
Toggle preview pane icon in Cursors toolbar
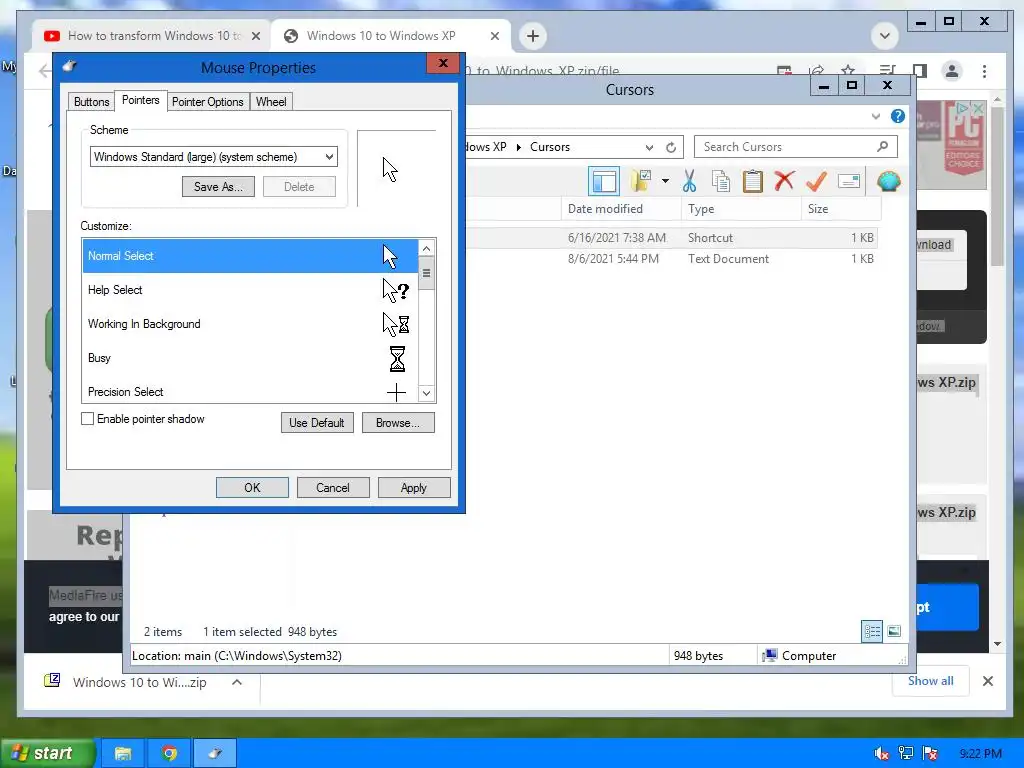pos(604,182)
